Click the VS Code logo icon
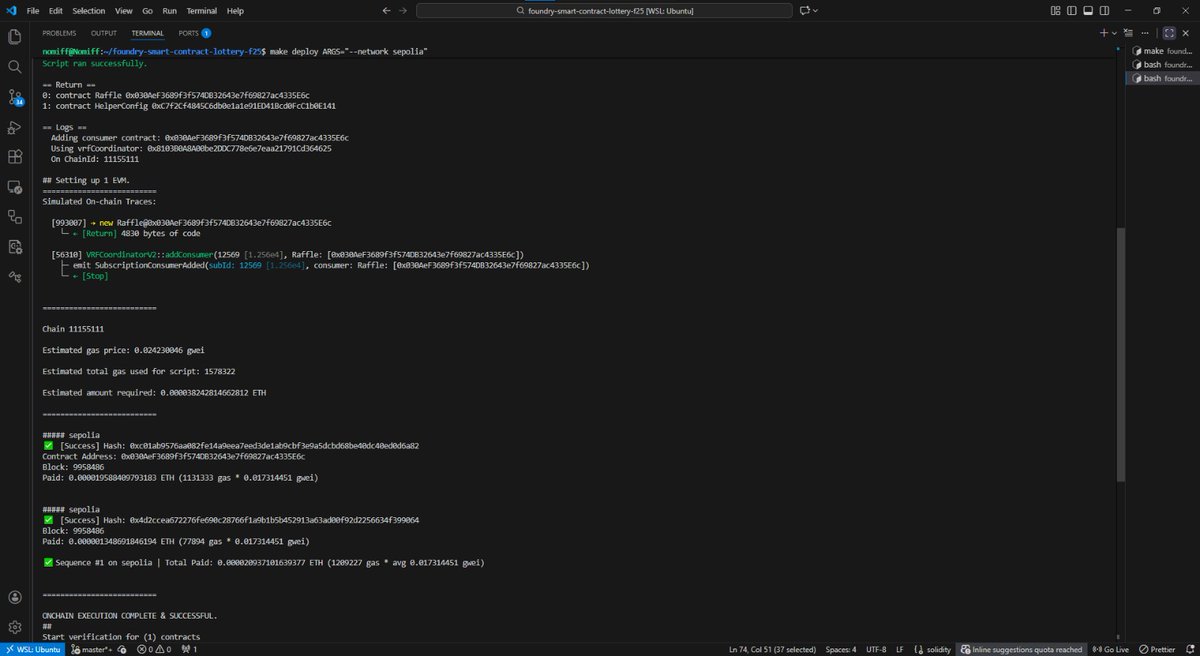The image size is (1200, 656). point(10,10)
